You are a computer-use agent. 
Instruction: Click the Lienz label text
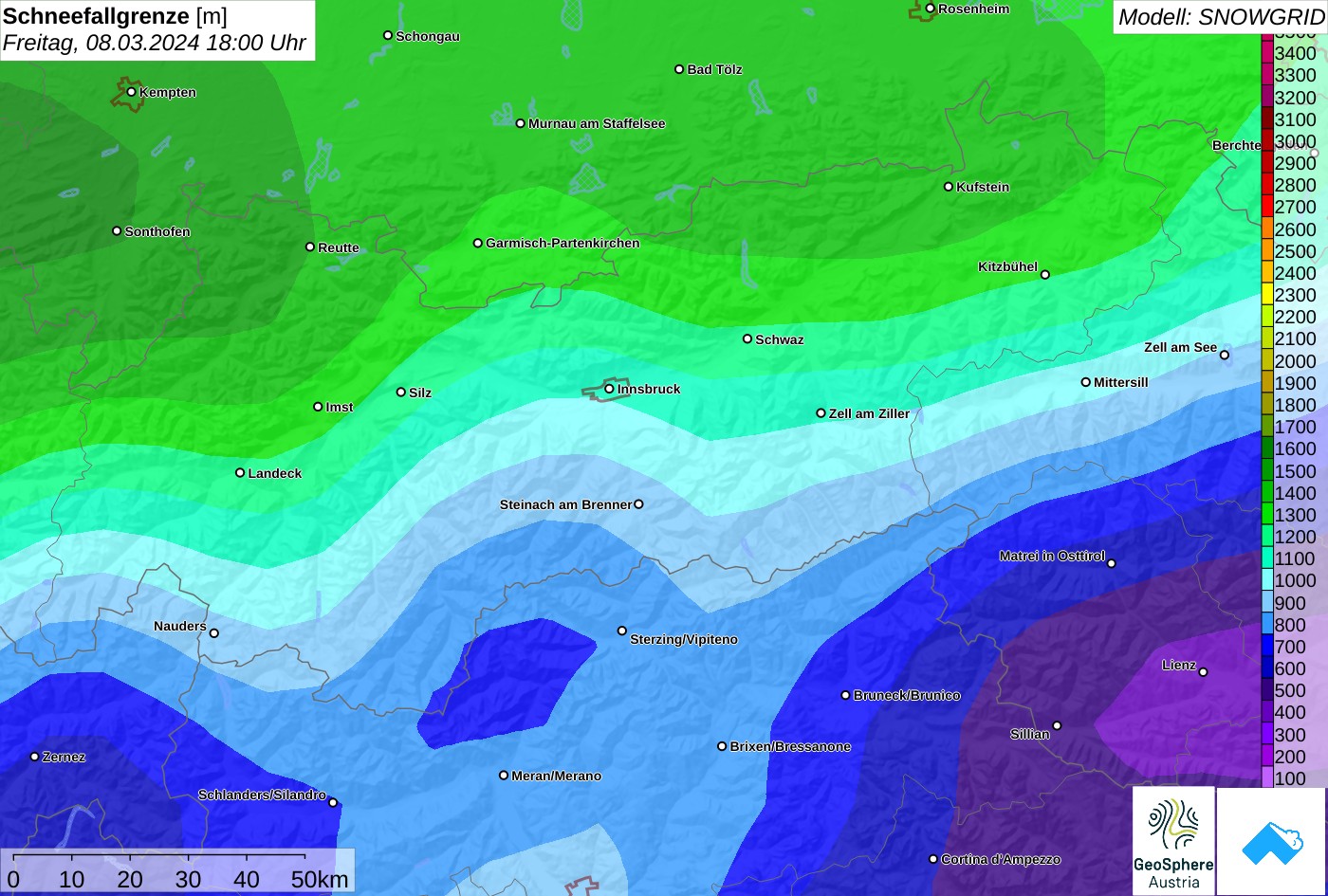click(1179, 665)
